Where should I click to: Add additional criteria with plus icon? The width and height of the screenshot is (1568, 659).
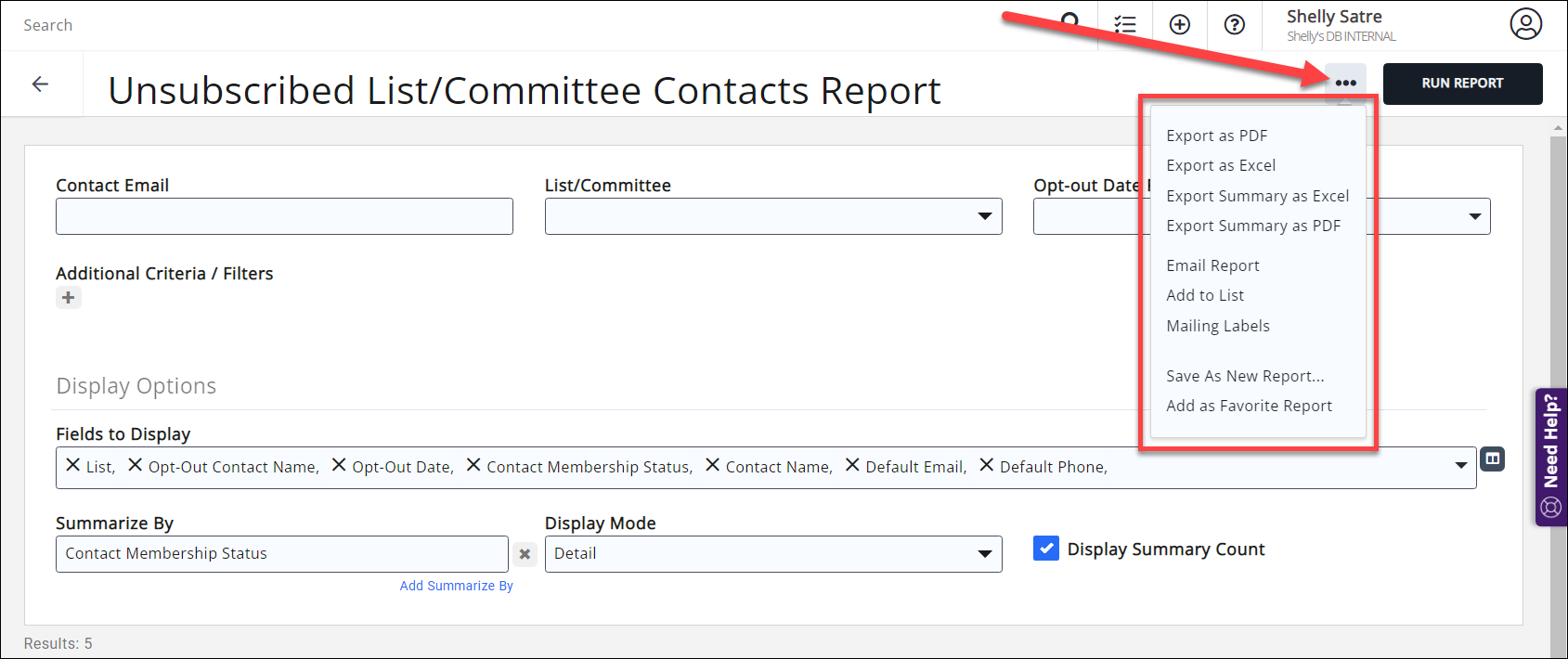[x=69, y=298]
